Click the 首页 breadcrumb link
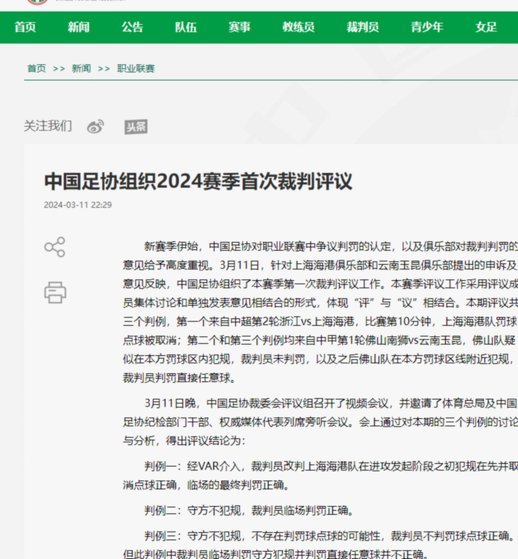Viewport: 518px width, 559px height. [x=37, y=68]
